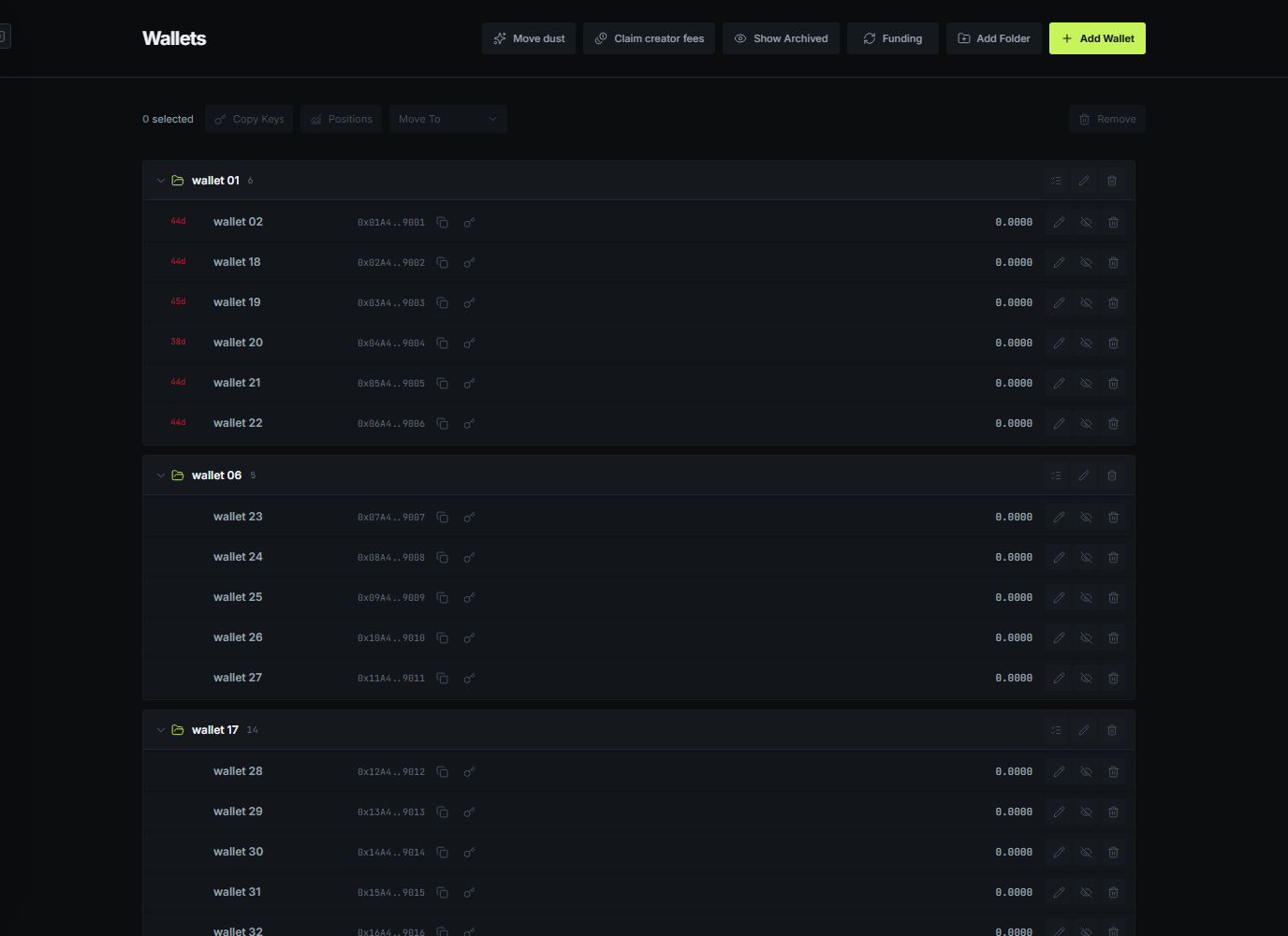Open Positions for selected wallets
The image size is (1288, 936).
(342, 119)
